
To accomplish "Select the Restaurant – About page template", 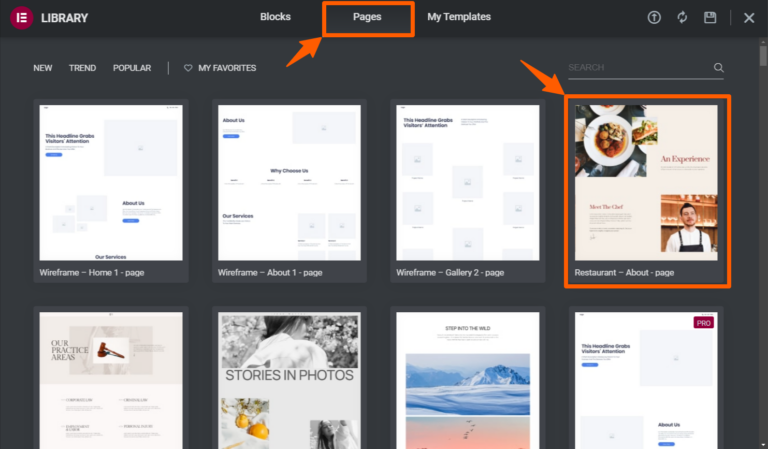I will [x=646, y=182].
